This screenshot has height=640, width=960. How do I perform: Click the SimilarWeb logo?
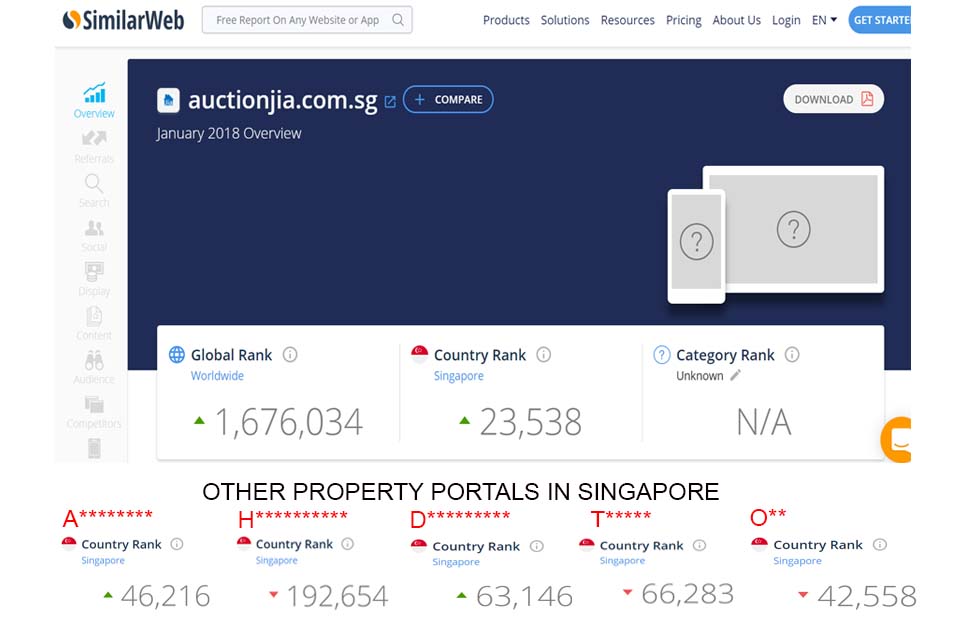[123, 20]
